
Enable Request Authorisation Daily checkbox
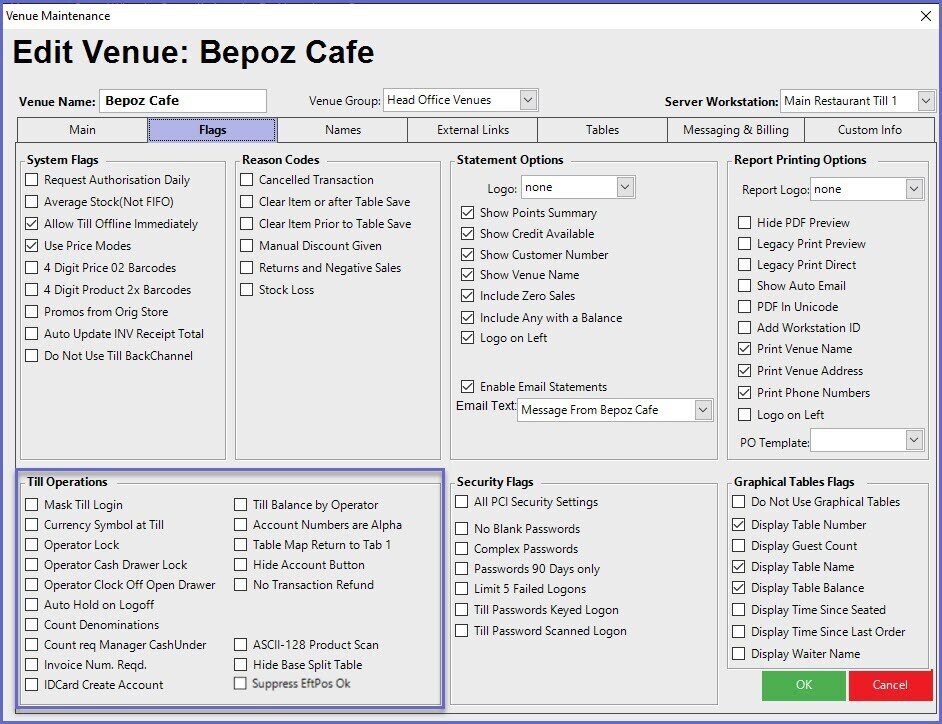point(33,180)
